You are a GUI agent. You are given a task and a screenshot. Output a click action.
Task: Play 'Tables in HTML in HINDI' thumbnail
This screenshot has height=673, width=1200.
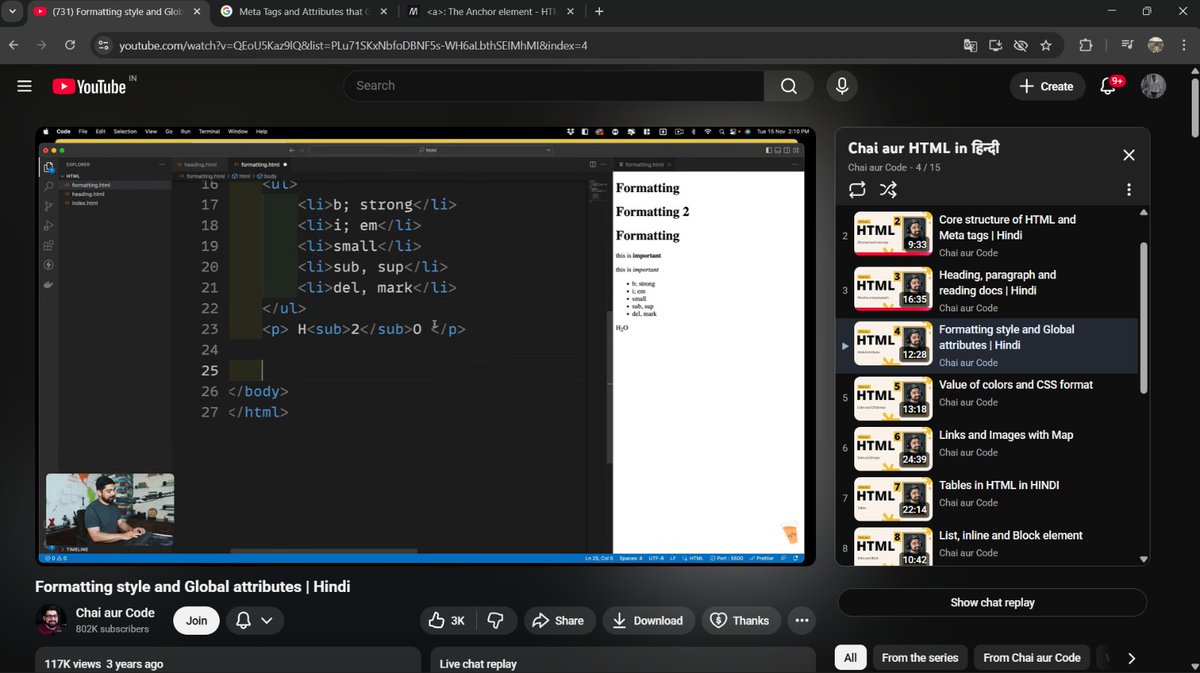tap(892, 498)
